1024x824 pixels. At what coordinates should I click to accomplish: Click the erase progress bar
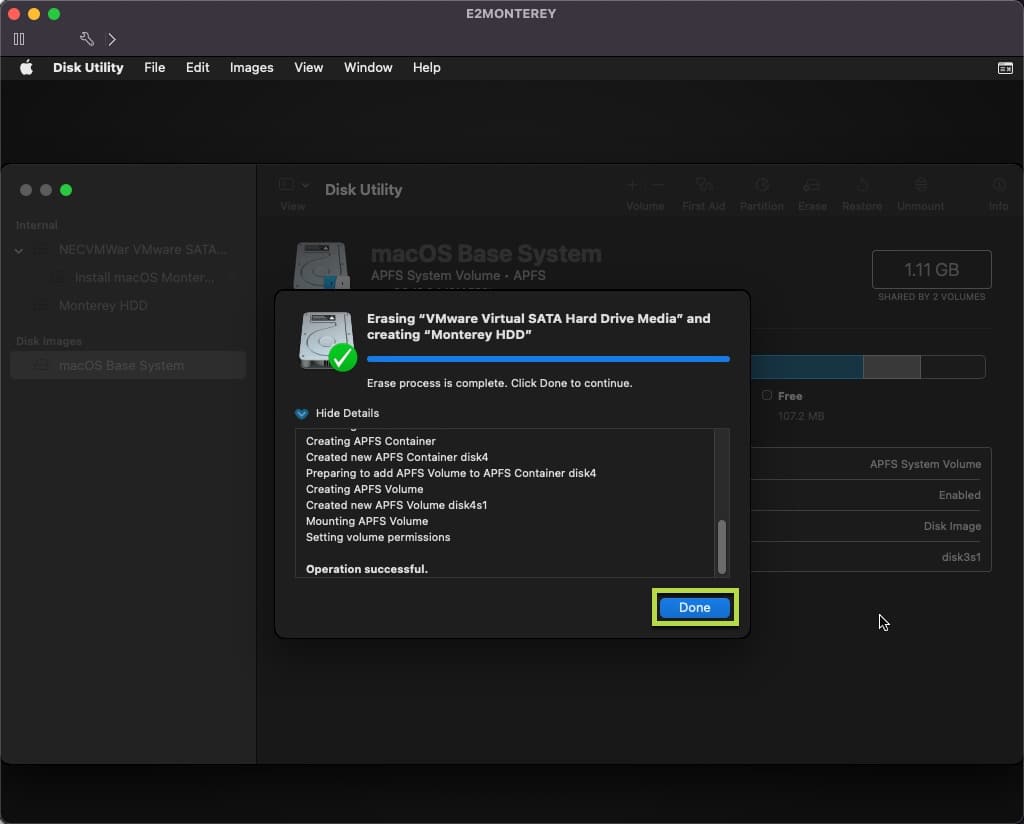548,359
